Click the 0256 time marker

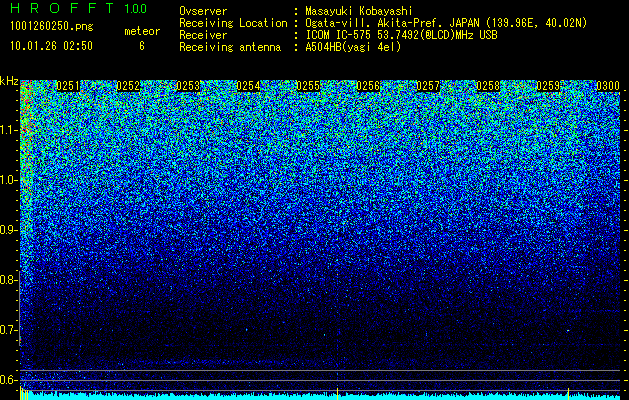coord(368,86)
